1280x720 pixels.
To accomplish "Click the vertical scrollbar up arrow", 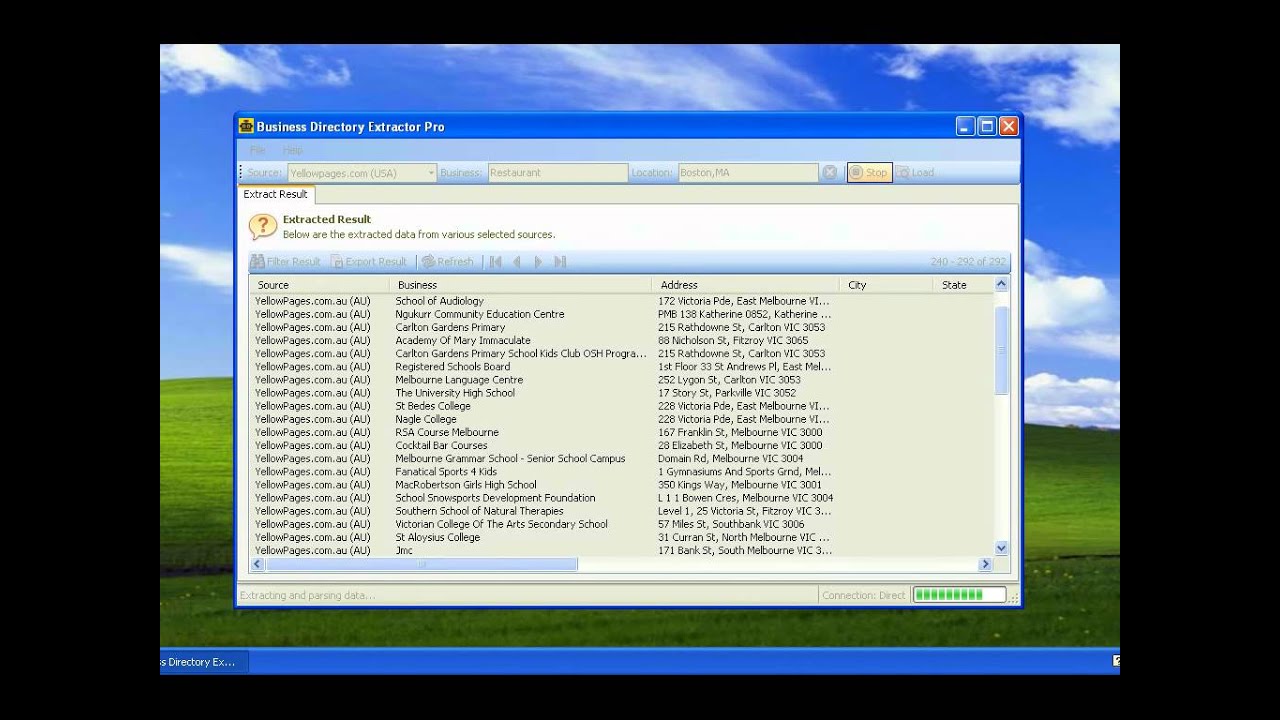I will (x=1002, y=285).
